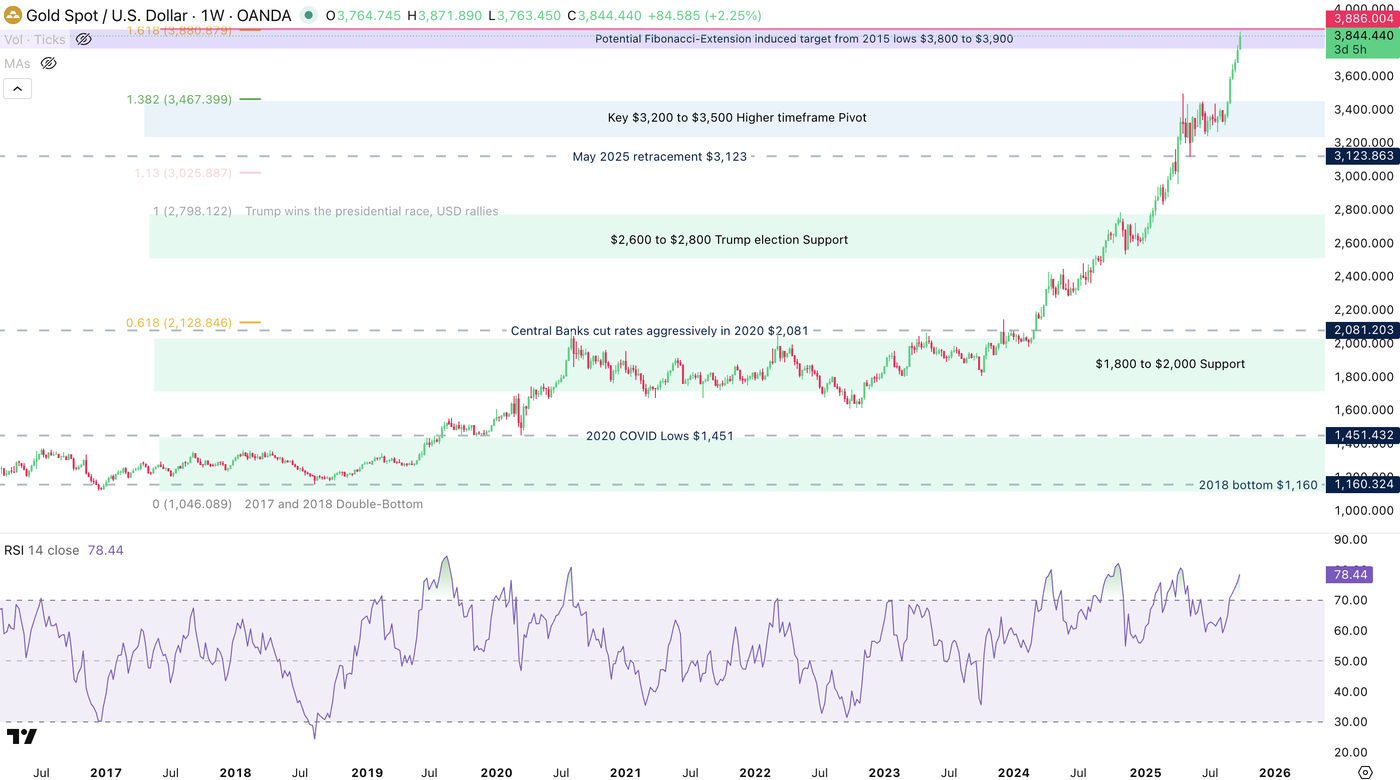The image size is (1400, 780).
Task: Click the TradingView logo
Action: 22,737
